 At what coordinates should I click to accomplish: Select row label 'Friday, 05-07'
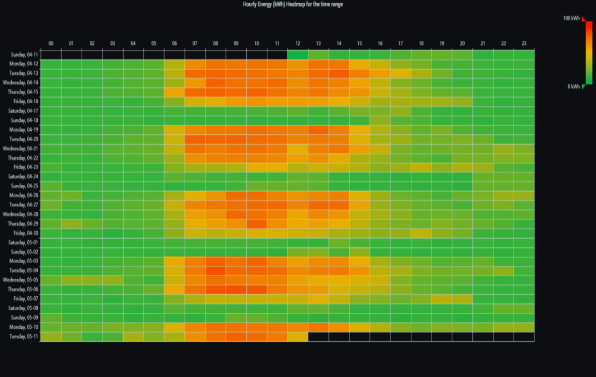pyautogui.click(x=26, y=299)
